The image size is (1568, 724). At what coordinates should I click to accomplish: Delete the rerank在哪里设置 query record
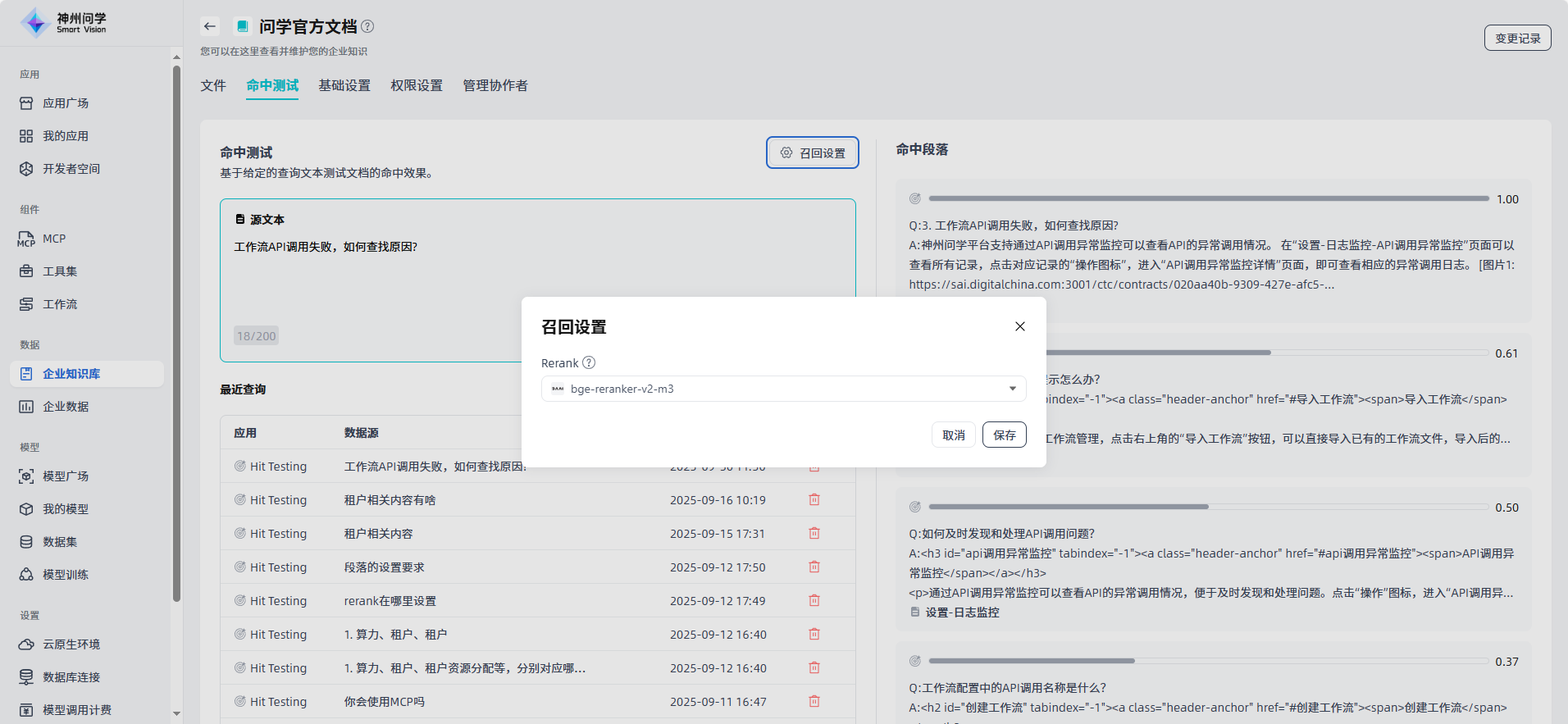[814, 600]
